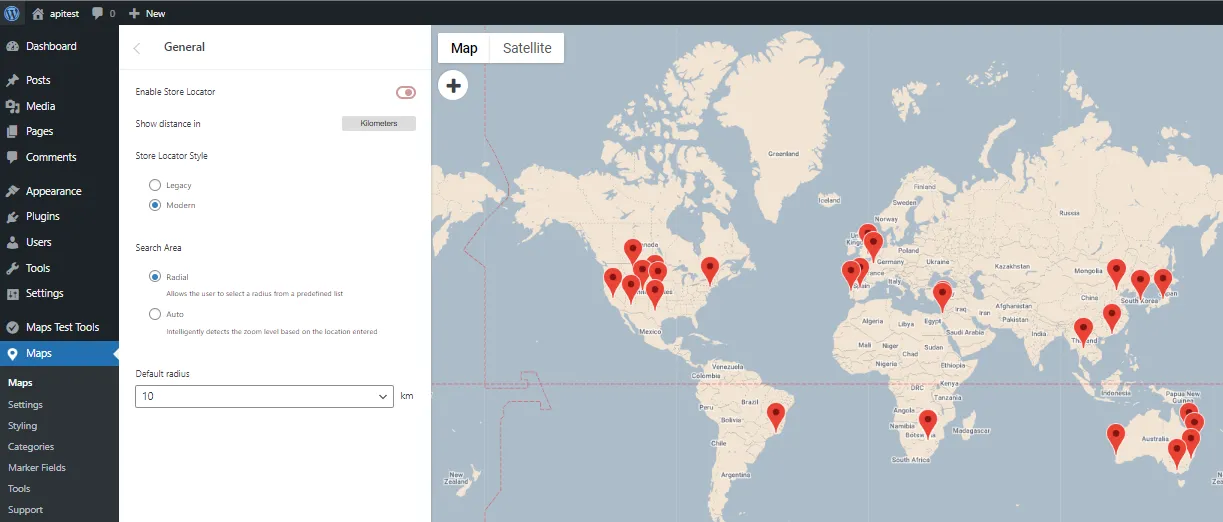Open the Categories submenu
The height and width of the screenshot is (522, 1223).
[x=31, y=447]
